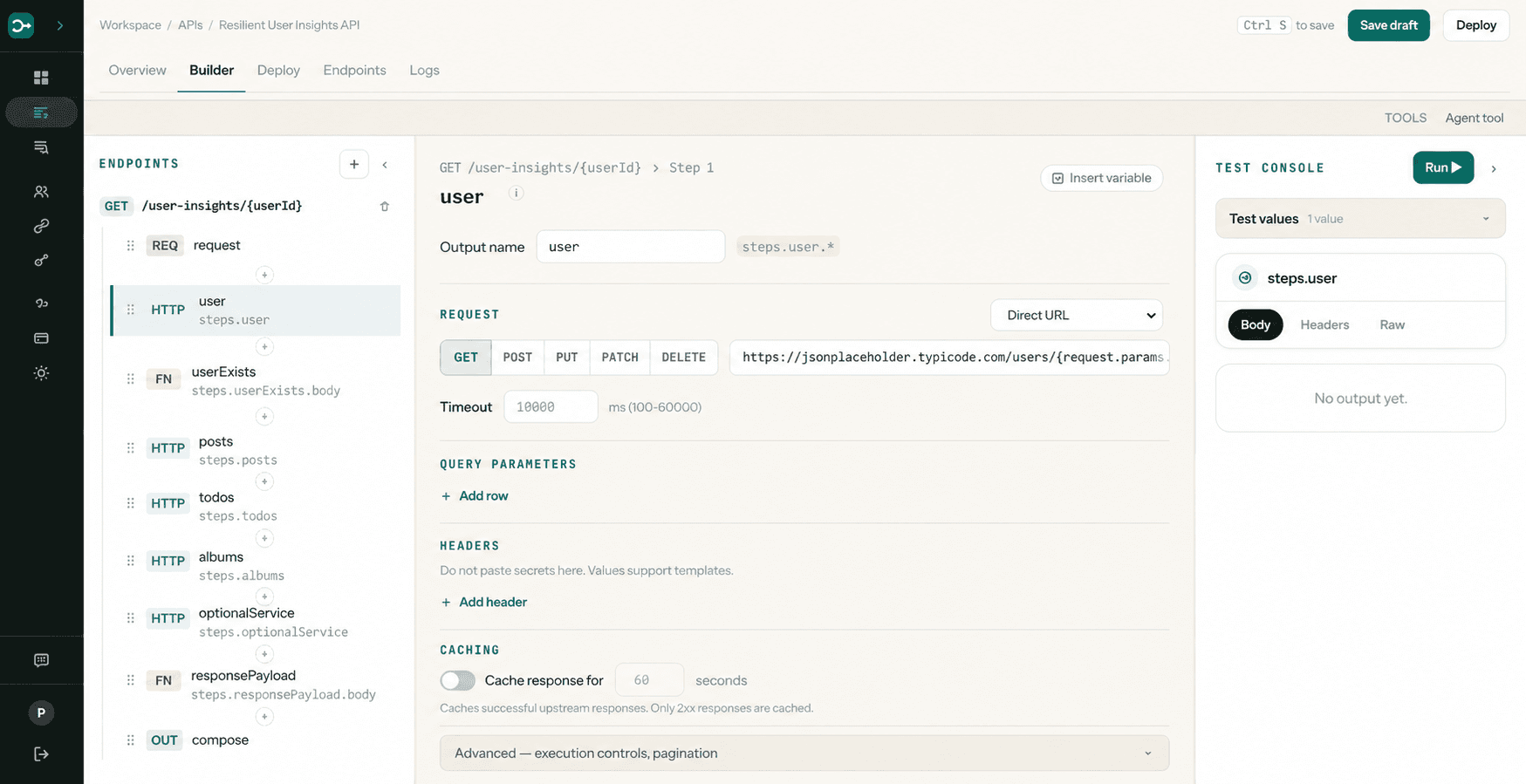
Task: Delete the /user-insights/{userId} endpoint with trash icon
Action: click(384, 207)
